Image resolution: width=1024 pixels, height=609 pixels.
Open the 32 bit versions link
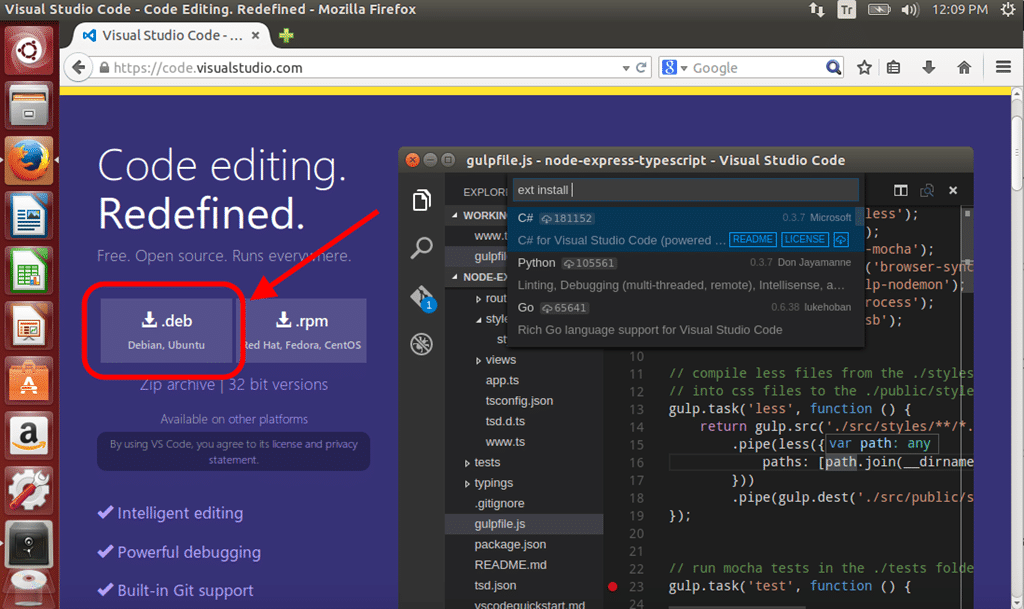(x=278, y=384)
